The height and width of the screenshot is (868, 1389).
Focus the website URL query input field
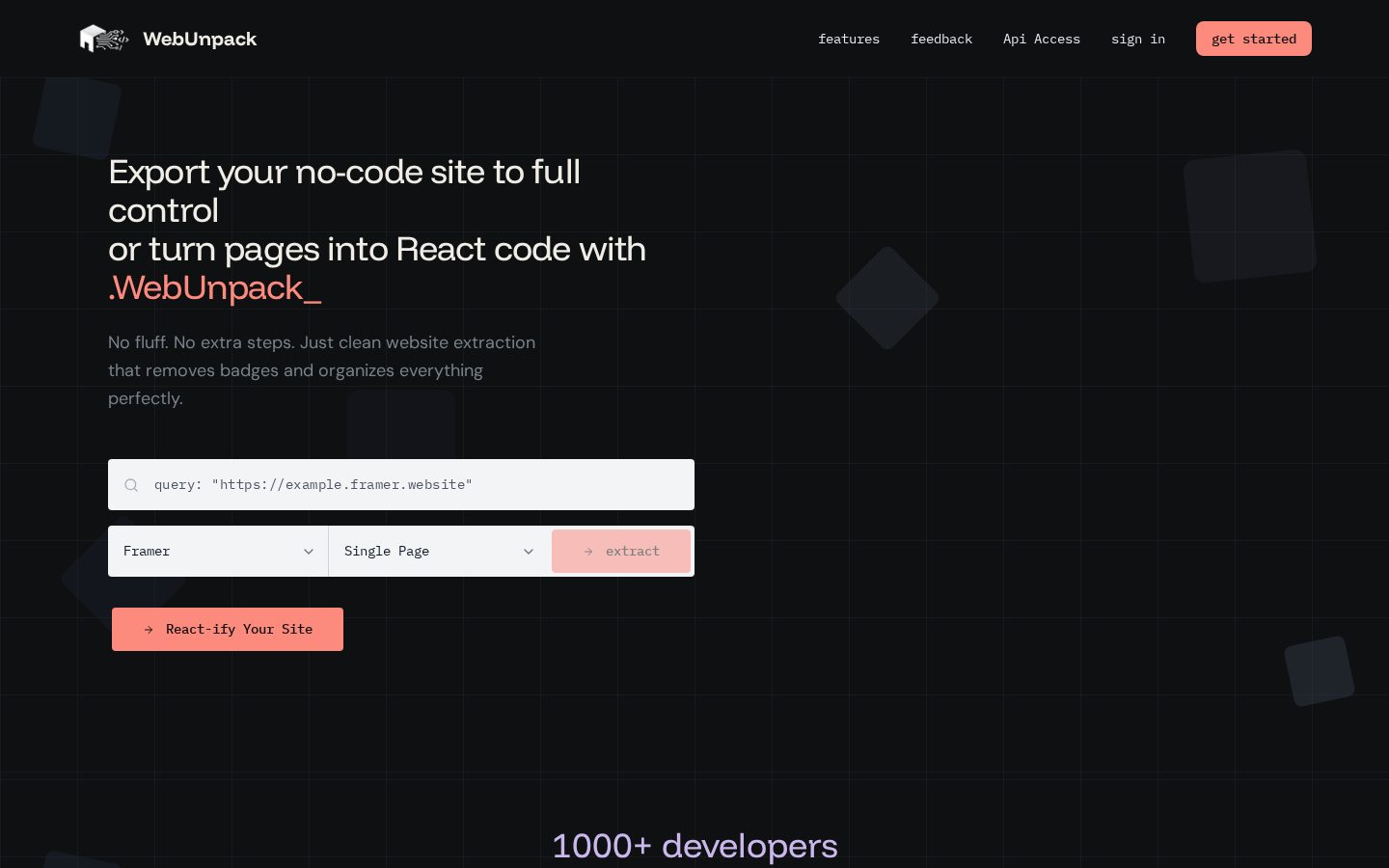click(x=401, y=484)
